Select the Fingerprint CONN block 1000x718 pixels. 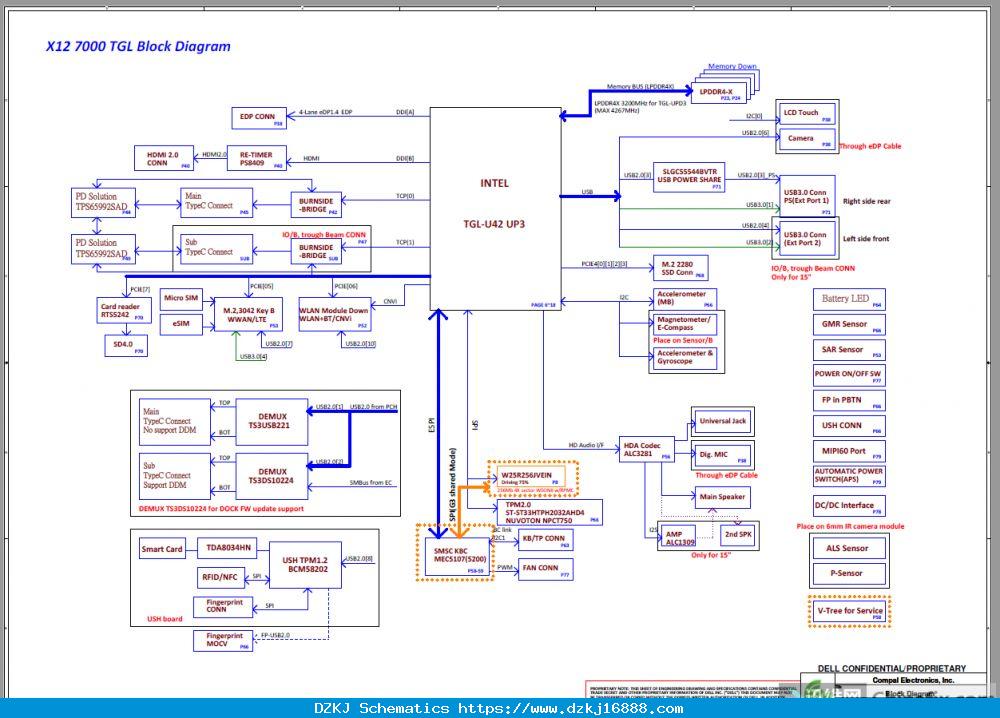223,607
